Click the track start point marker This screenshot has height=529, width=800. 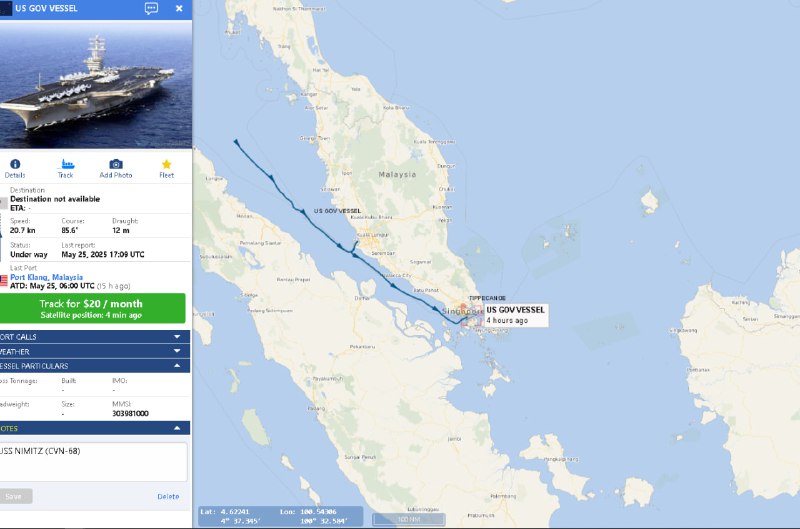(236, 142)
